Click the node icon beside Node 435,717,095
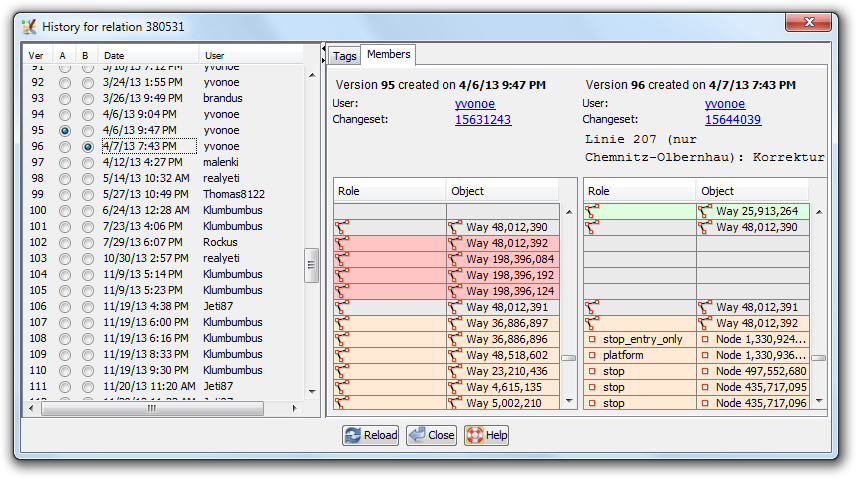Viewport: 857px width, 479px height. [705, 387]
